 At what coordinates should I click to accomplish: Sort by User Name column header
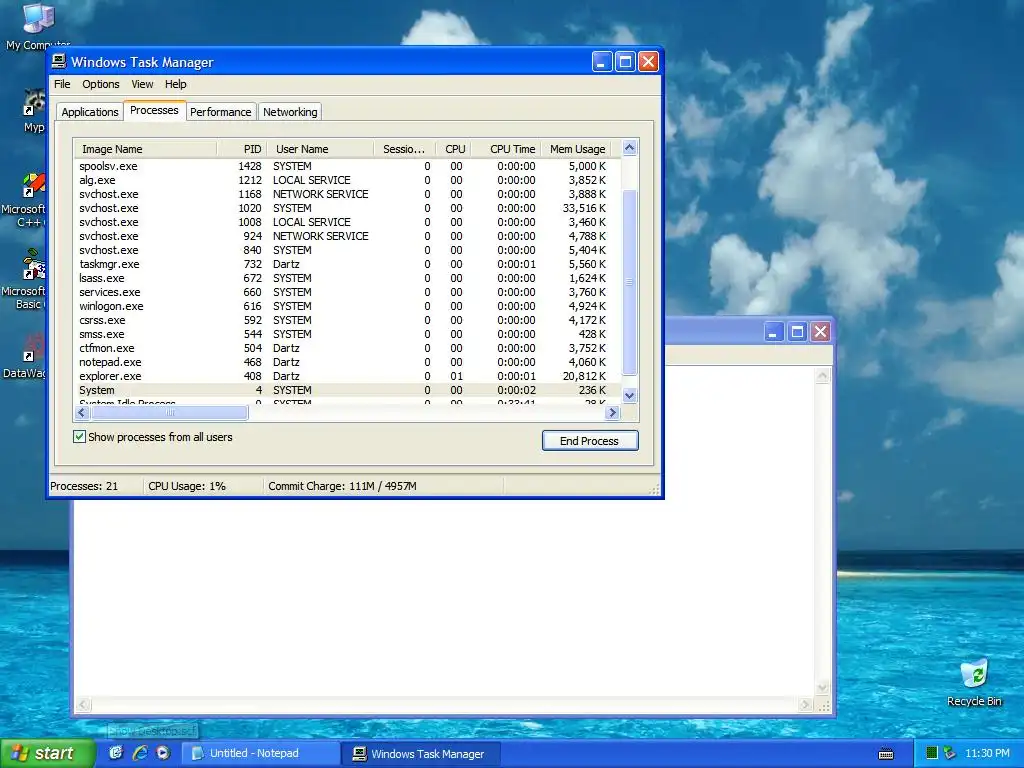coord(320,149)
